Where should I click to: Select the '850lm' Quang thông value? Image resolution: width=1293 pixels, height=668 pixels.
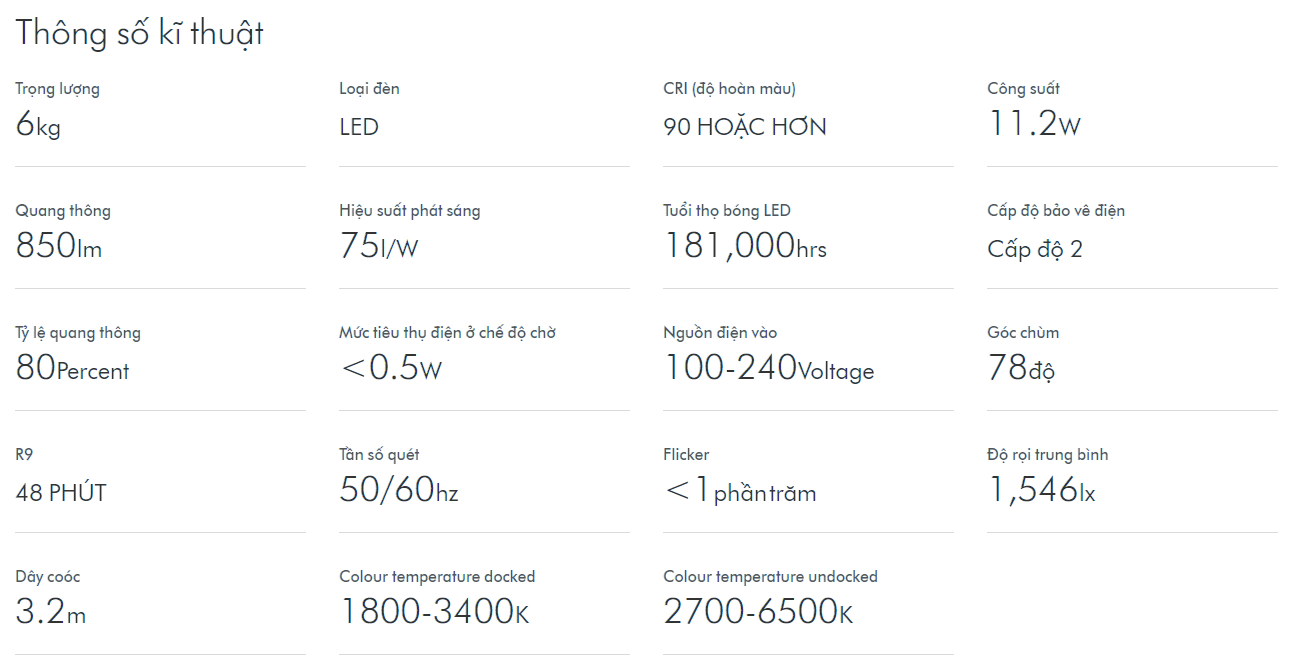pyautogui.click(x=59, y=247)
